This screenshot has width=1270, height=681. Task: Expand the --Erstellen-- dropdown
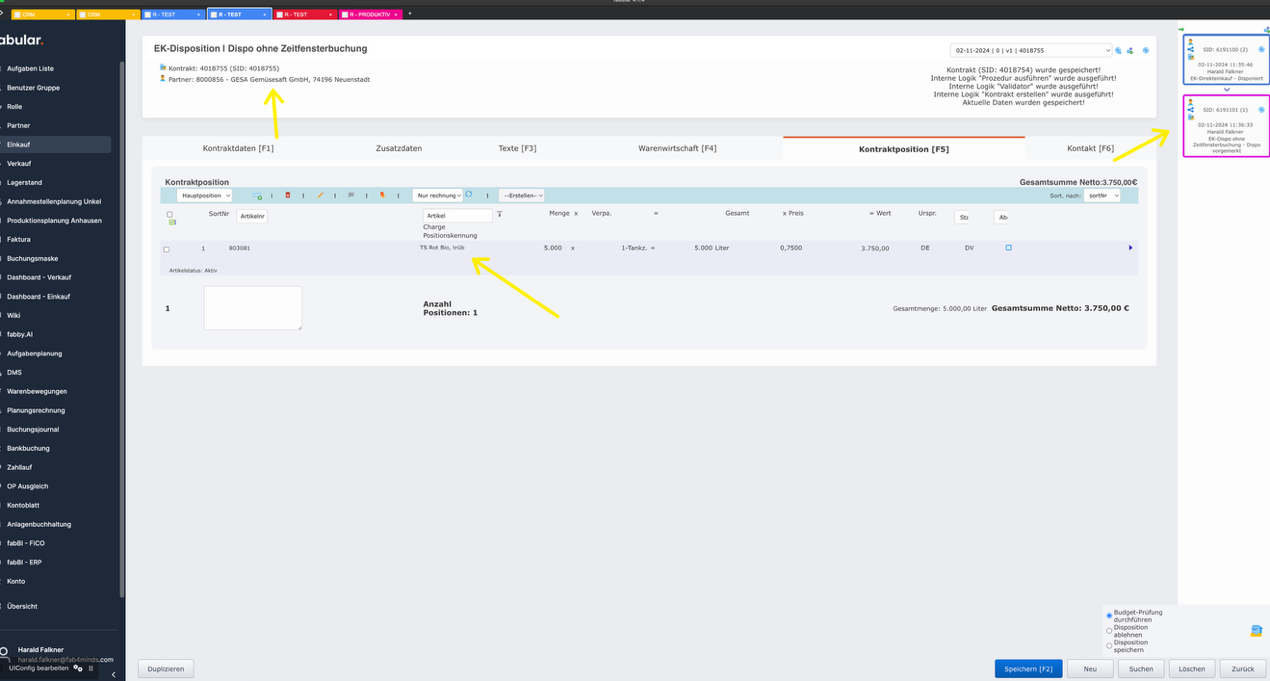521,196
